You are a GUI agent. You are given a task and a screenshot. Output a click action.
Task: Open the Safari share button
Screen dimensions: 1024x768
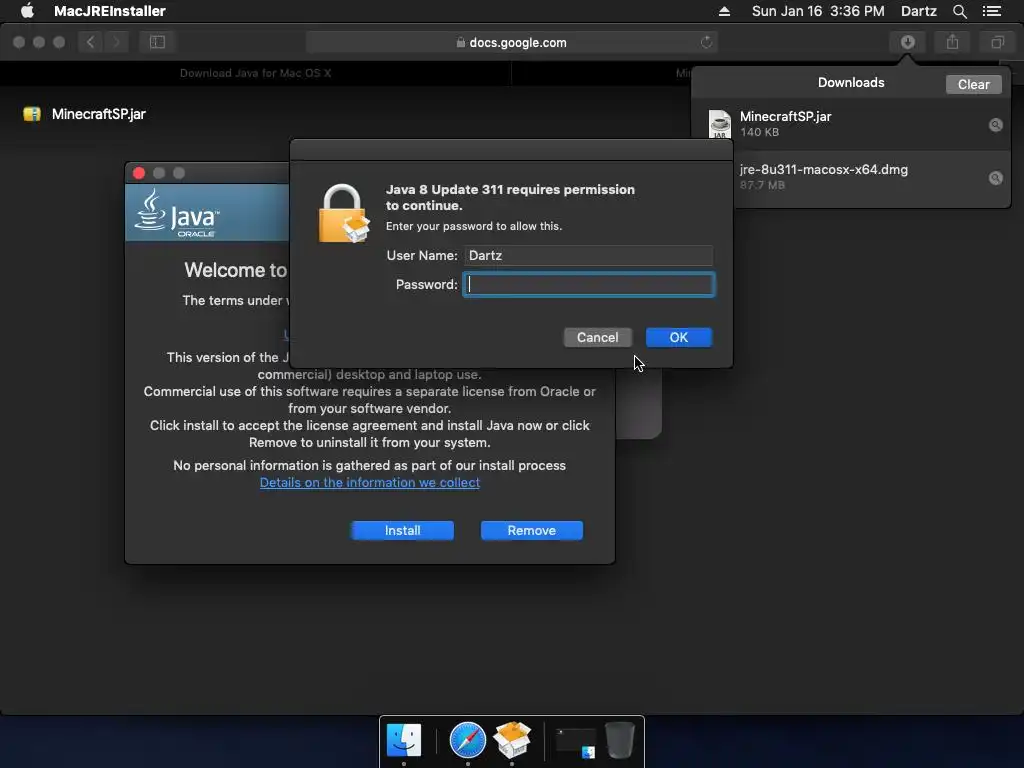pyautogui.click(x=953, y=42)
